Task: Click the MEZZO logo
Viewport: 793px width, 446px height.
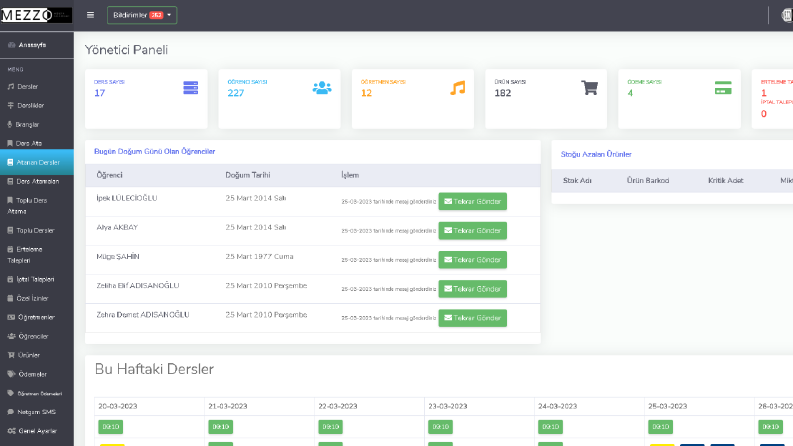Action: [36, 15]
